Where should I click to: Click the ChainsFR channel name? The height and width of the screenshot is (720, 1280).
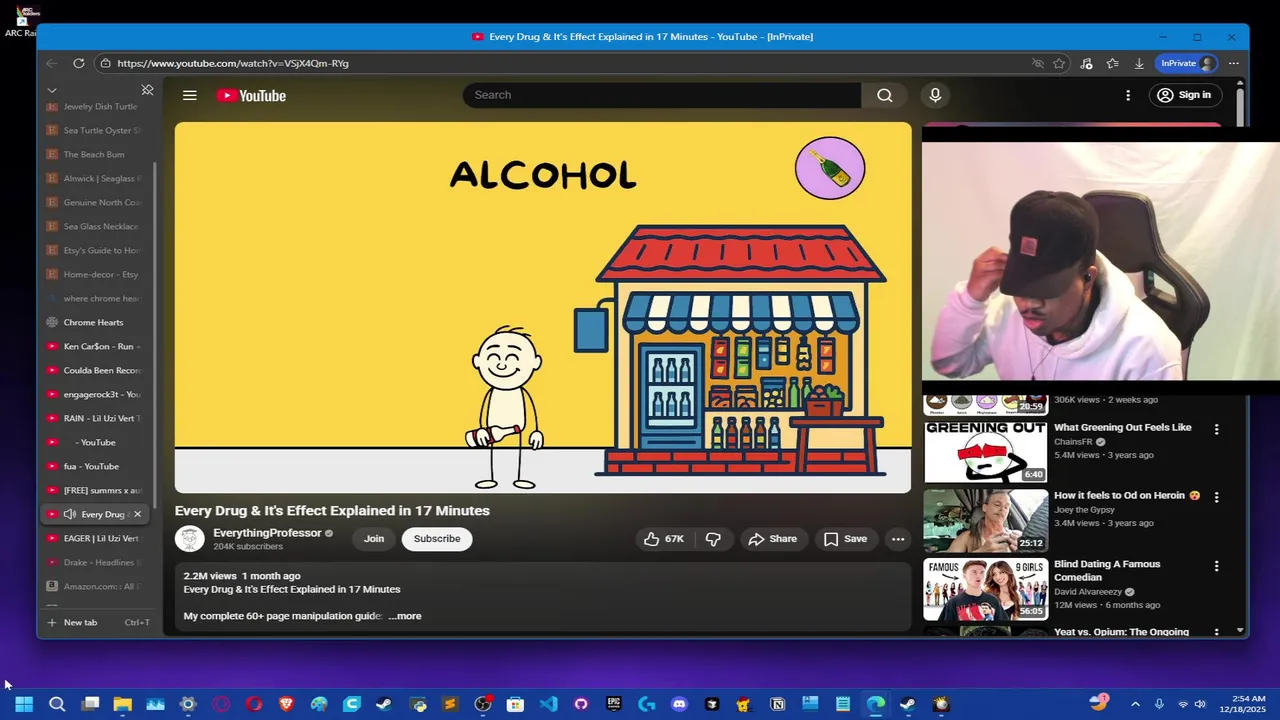pyautogui.click(x=1073, y=442)
